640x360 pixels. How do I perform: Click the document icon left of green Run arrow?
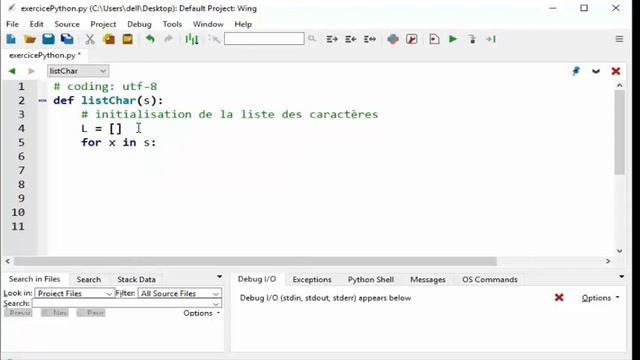point(434,39)
